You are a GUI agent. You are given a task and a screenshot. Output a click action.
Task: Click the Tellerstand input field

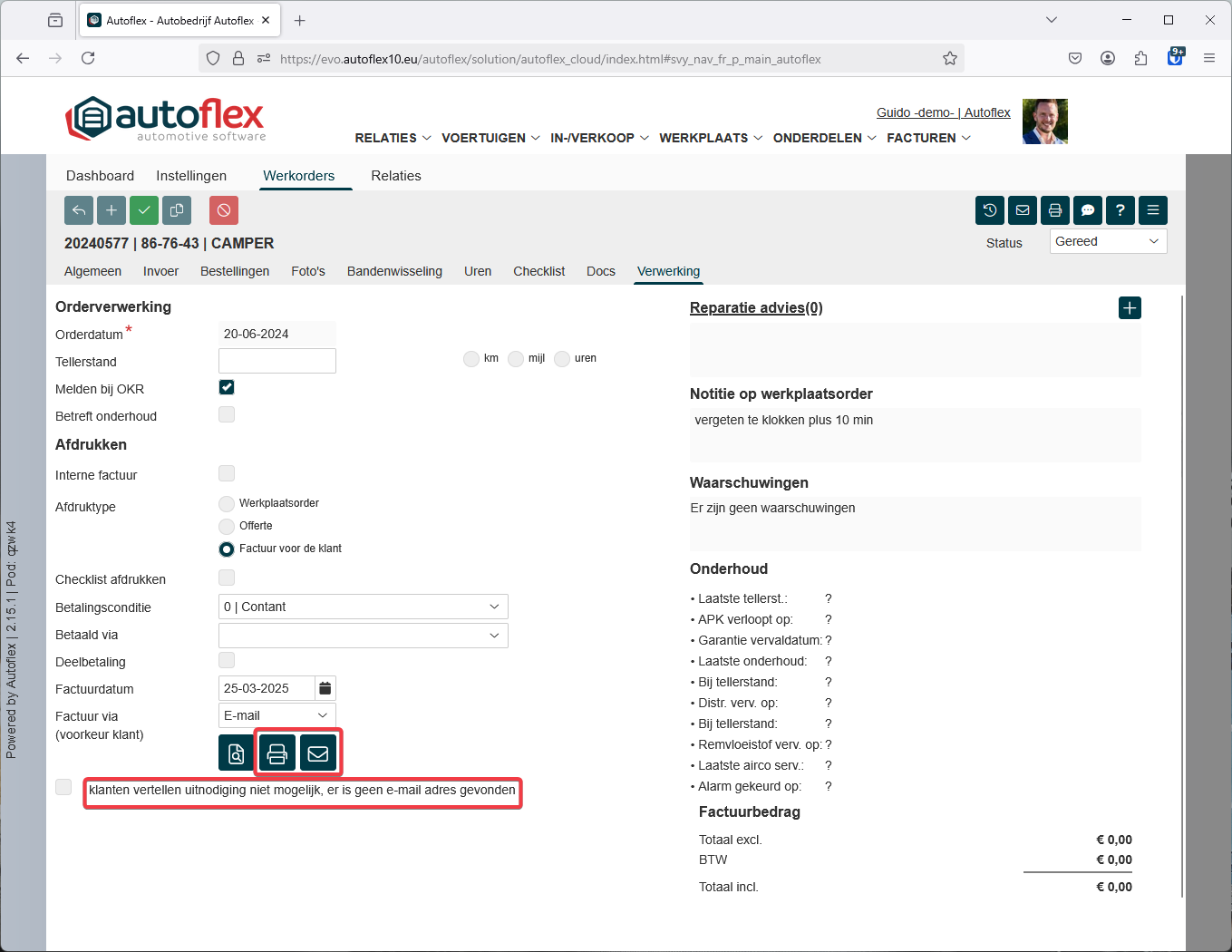point(277,361)
